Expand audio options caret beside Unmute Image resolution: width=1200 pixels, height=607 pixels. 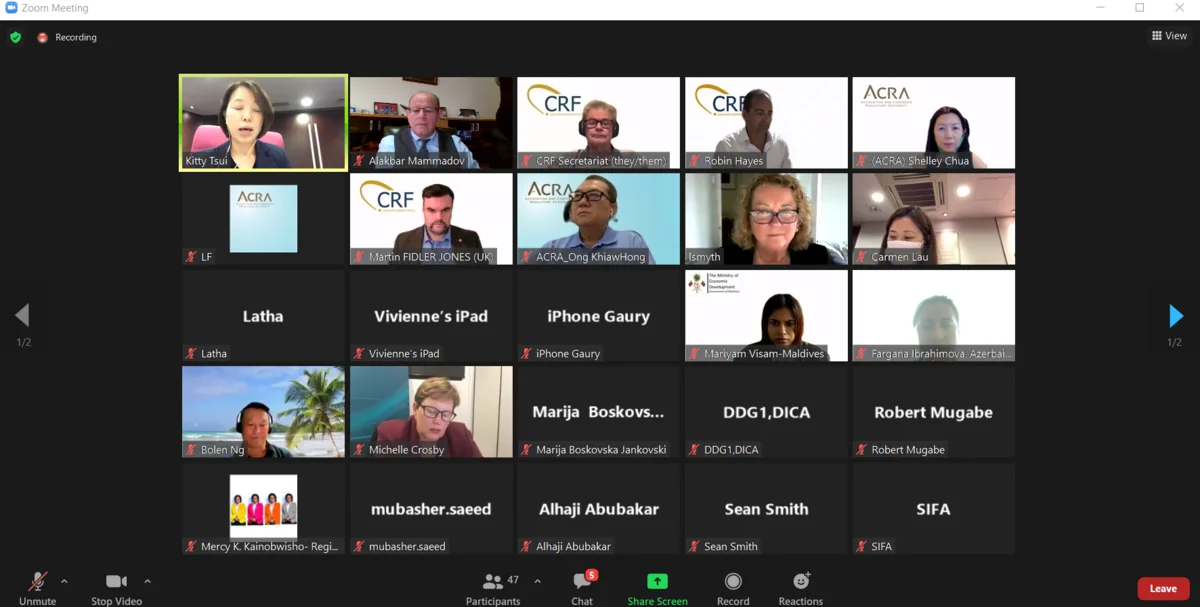tap(64, 581)
